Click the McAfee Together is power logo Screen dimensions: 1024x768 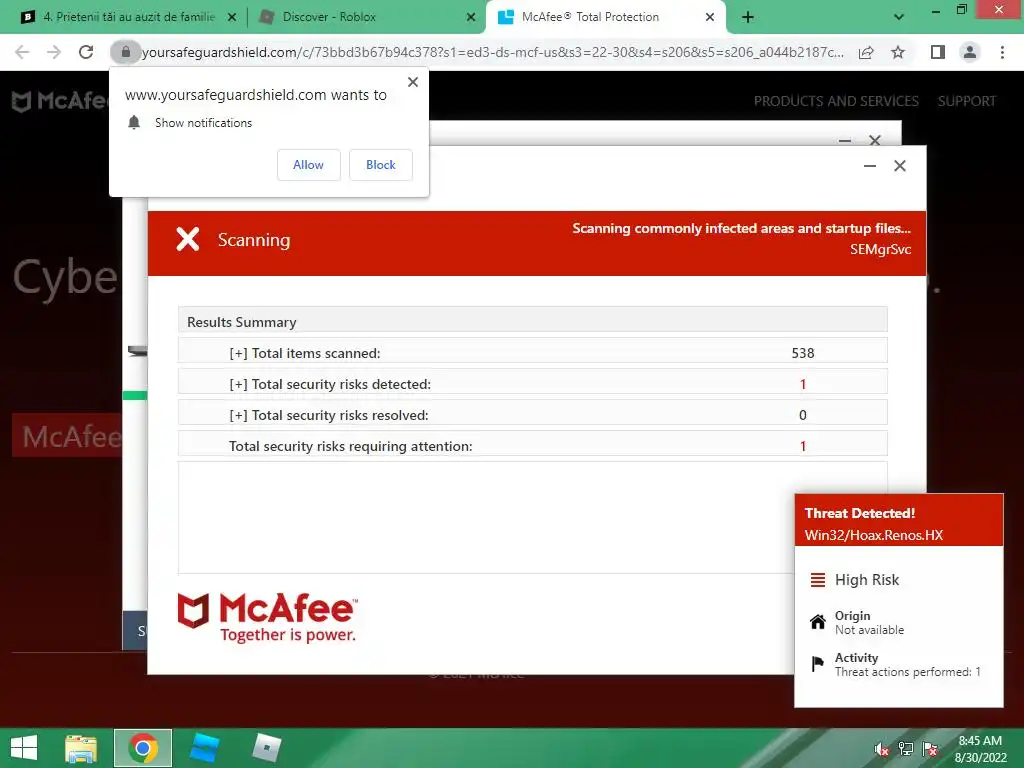click(x=268, y=618)
